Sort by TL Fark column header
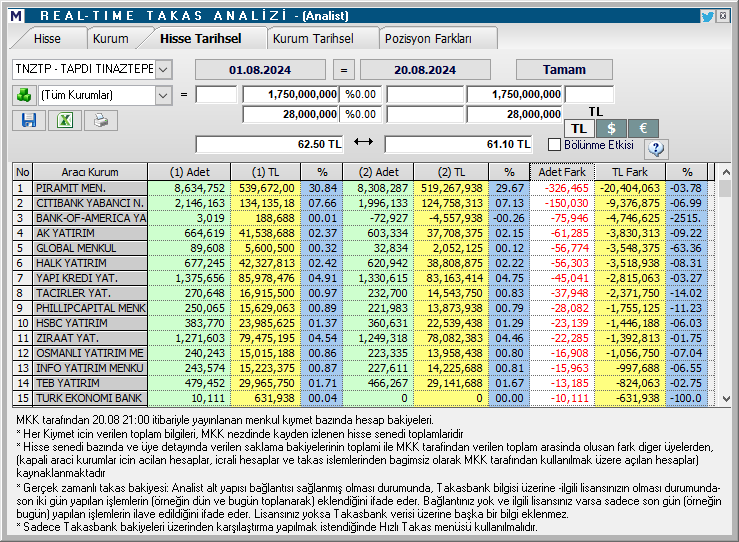Viewport: 739px width, 542px height. click(630, 172)
